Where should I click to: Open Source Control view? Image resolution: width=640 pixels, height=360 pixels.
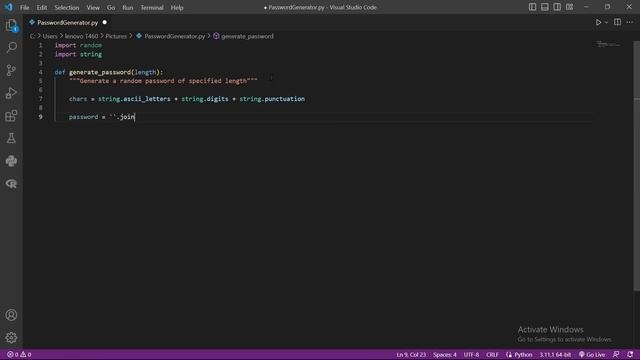coord(11,70)
